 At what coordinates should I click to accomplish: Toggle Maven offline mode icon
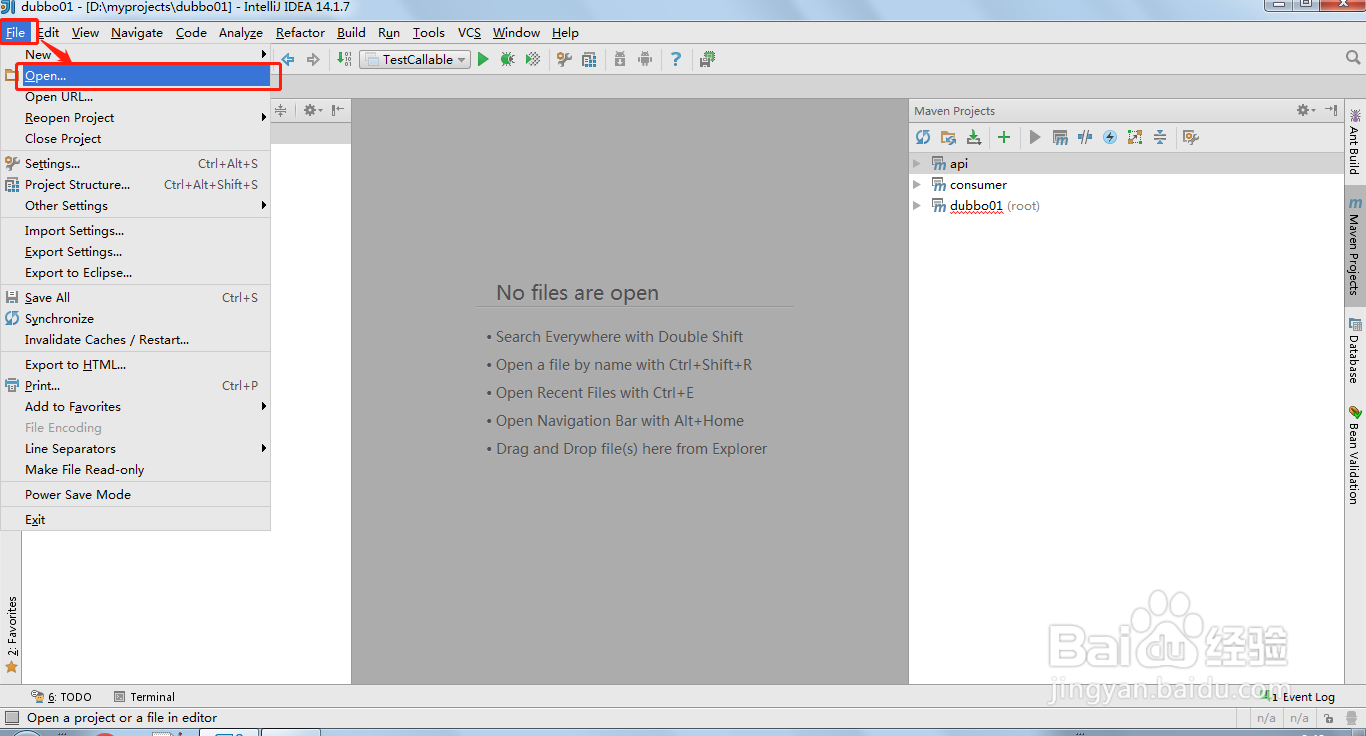(1085, 137)
